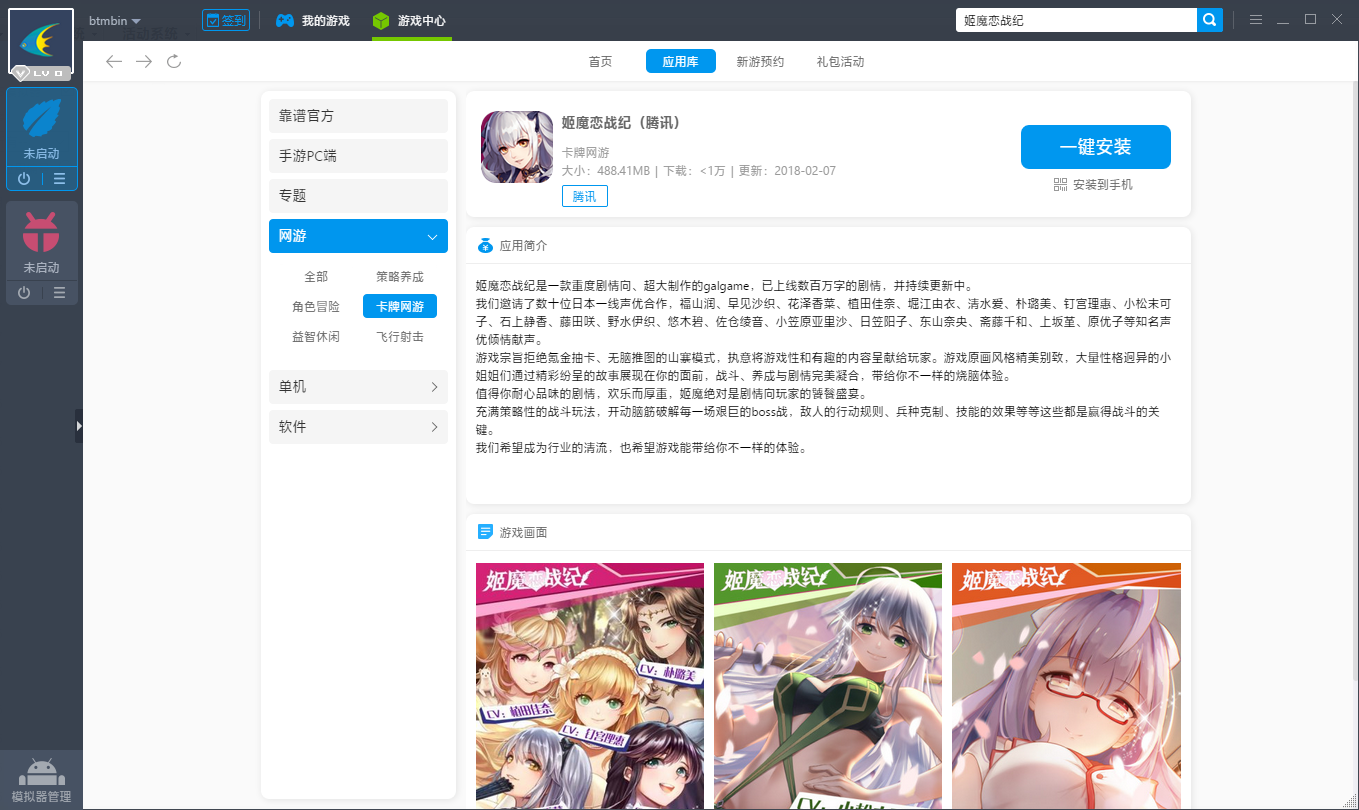
Task: Maximize the emulator window
Action: tap(1310, 20)
